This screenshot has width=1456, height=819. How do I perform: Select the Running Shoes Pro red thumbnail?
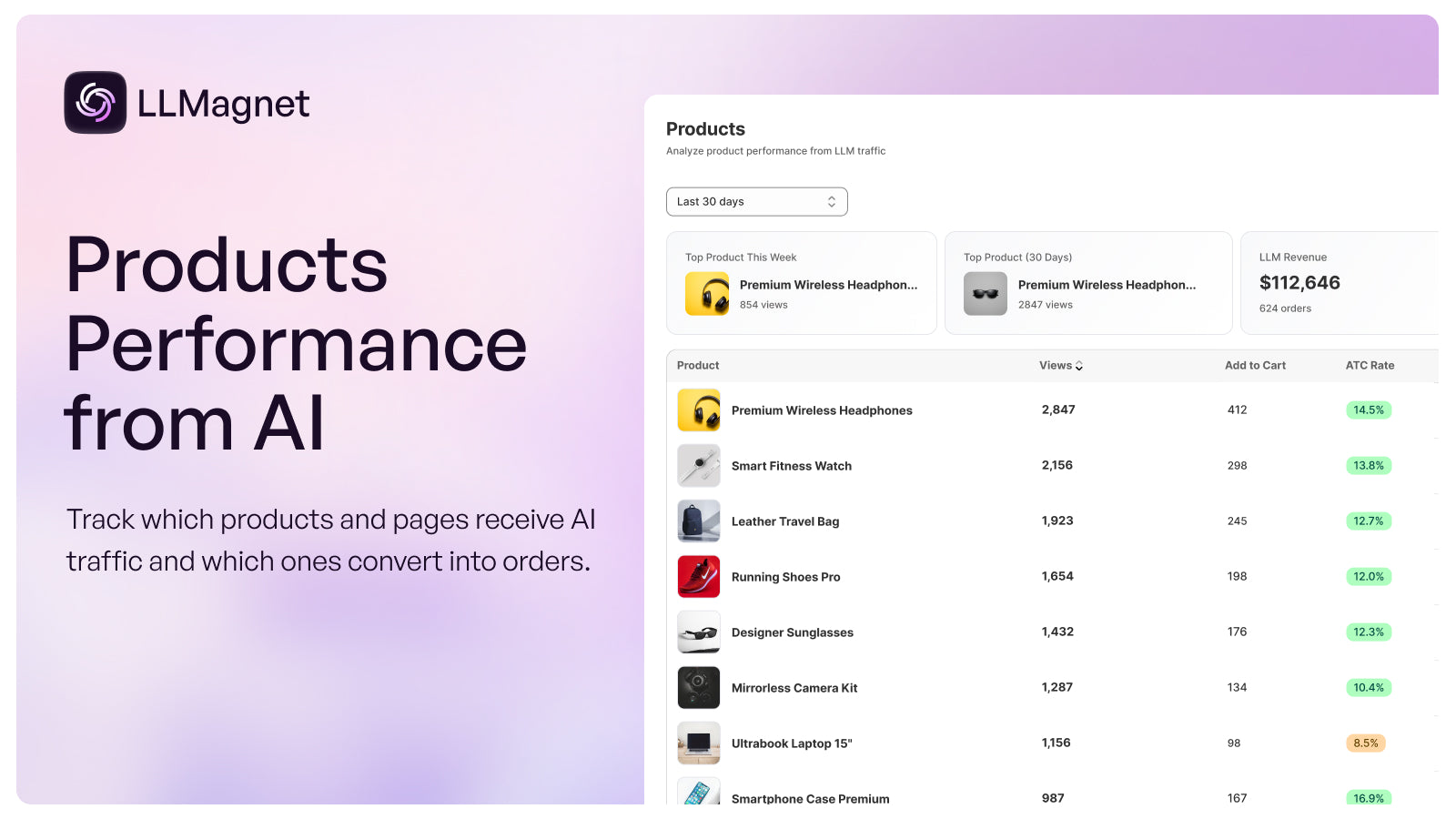point(698,576)
